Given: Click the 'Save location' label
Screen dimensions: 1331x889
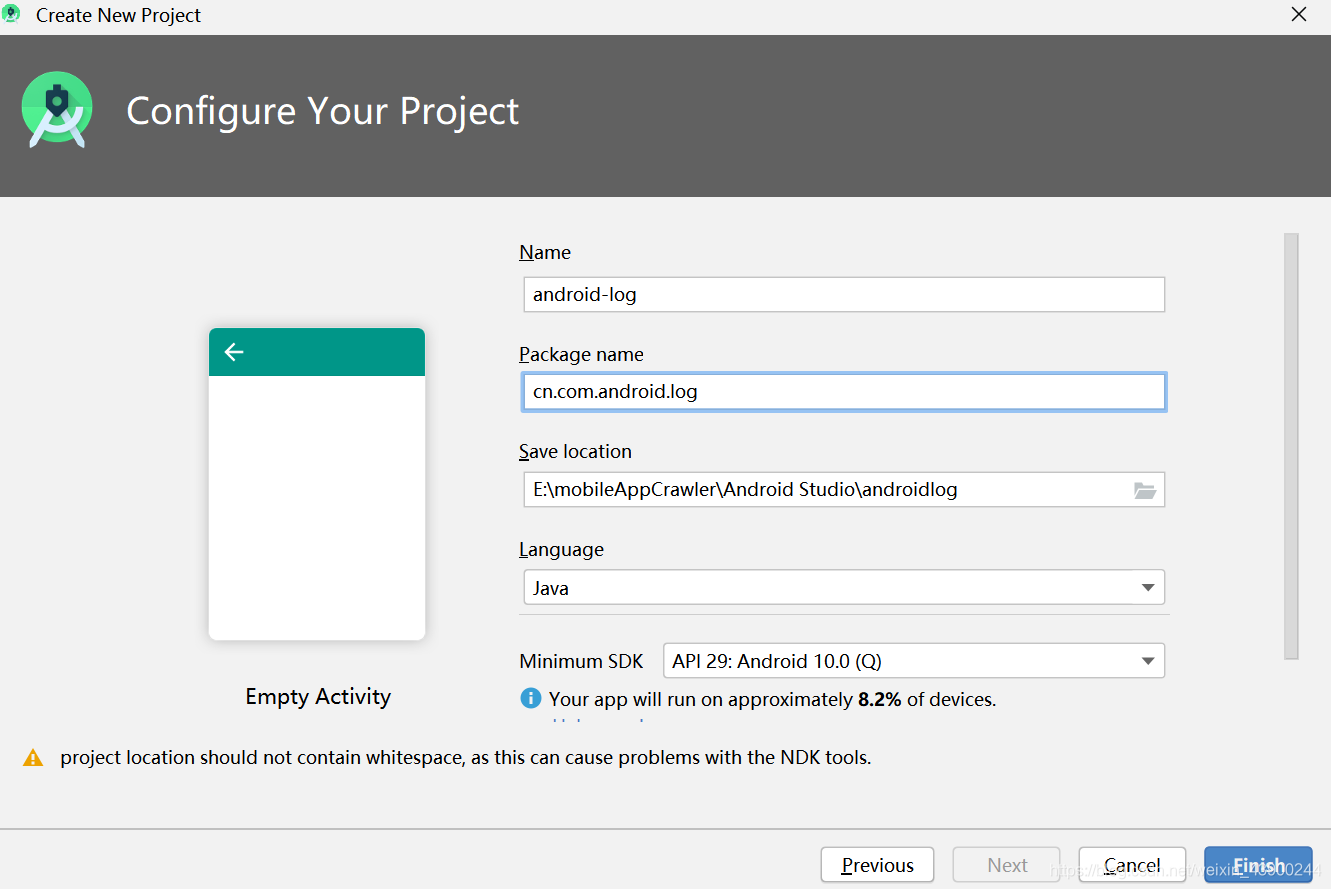Looking at the screenshot, I should pos(575,452).
